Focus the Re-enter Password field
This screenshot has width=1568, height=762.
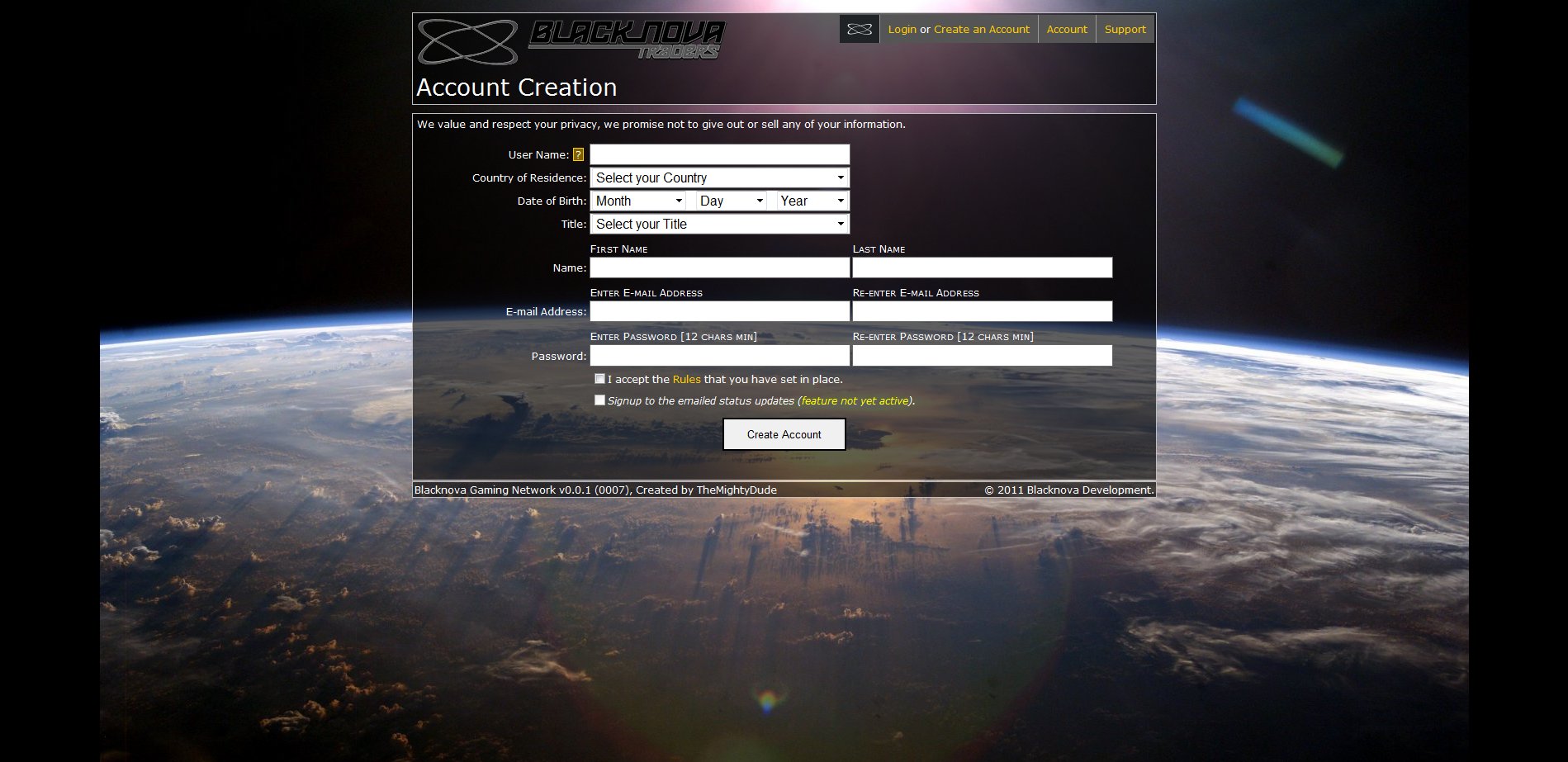[983, 356]
